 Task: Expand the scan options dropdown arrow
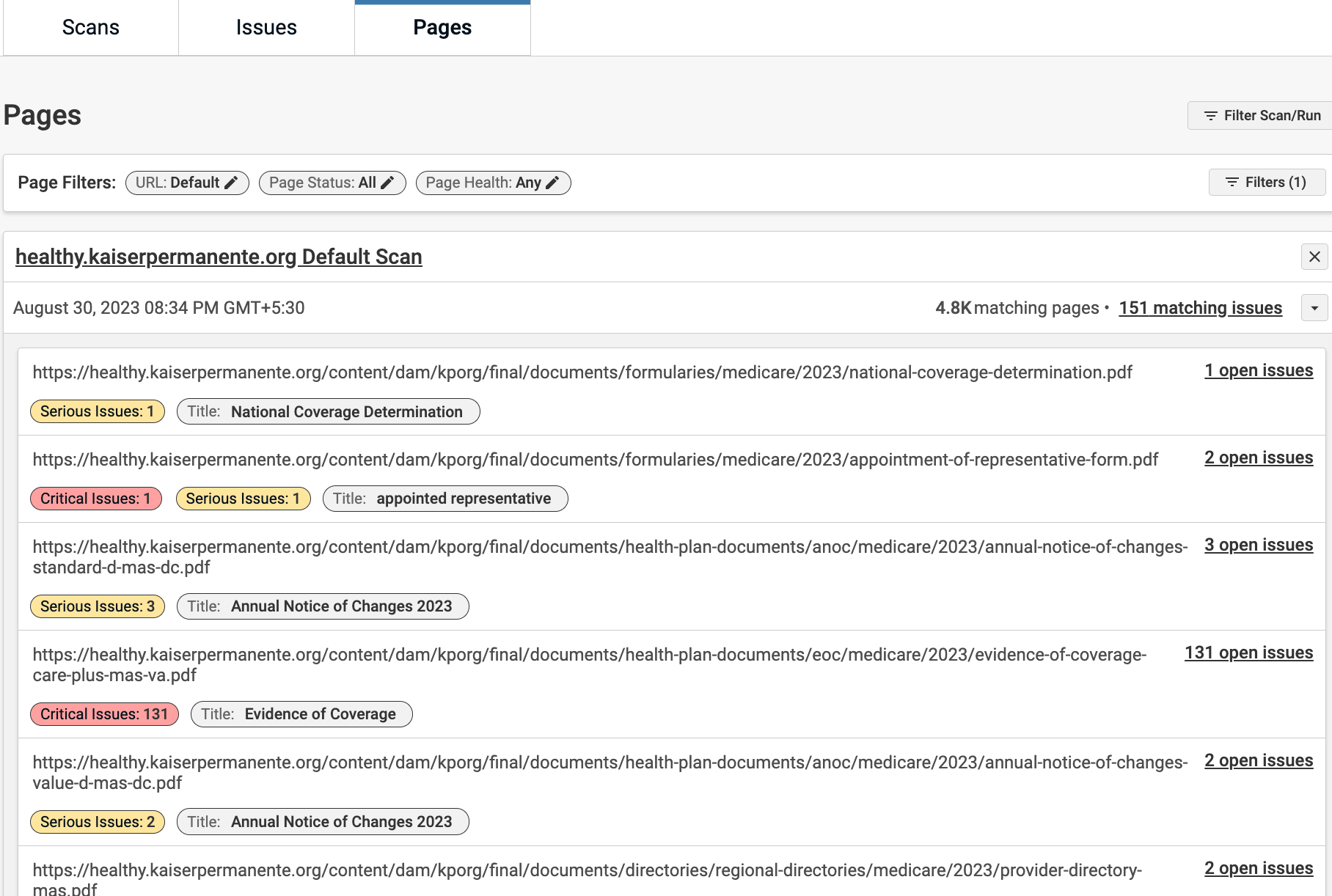[x=1314, y=308]
